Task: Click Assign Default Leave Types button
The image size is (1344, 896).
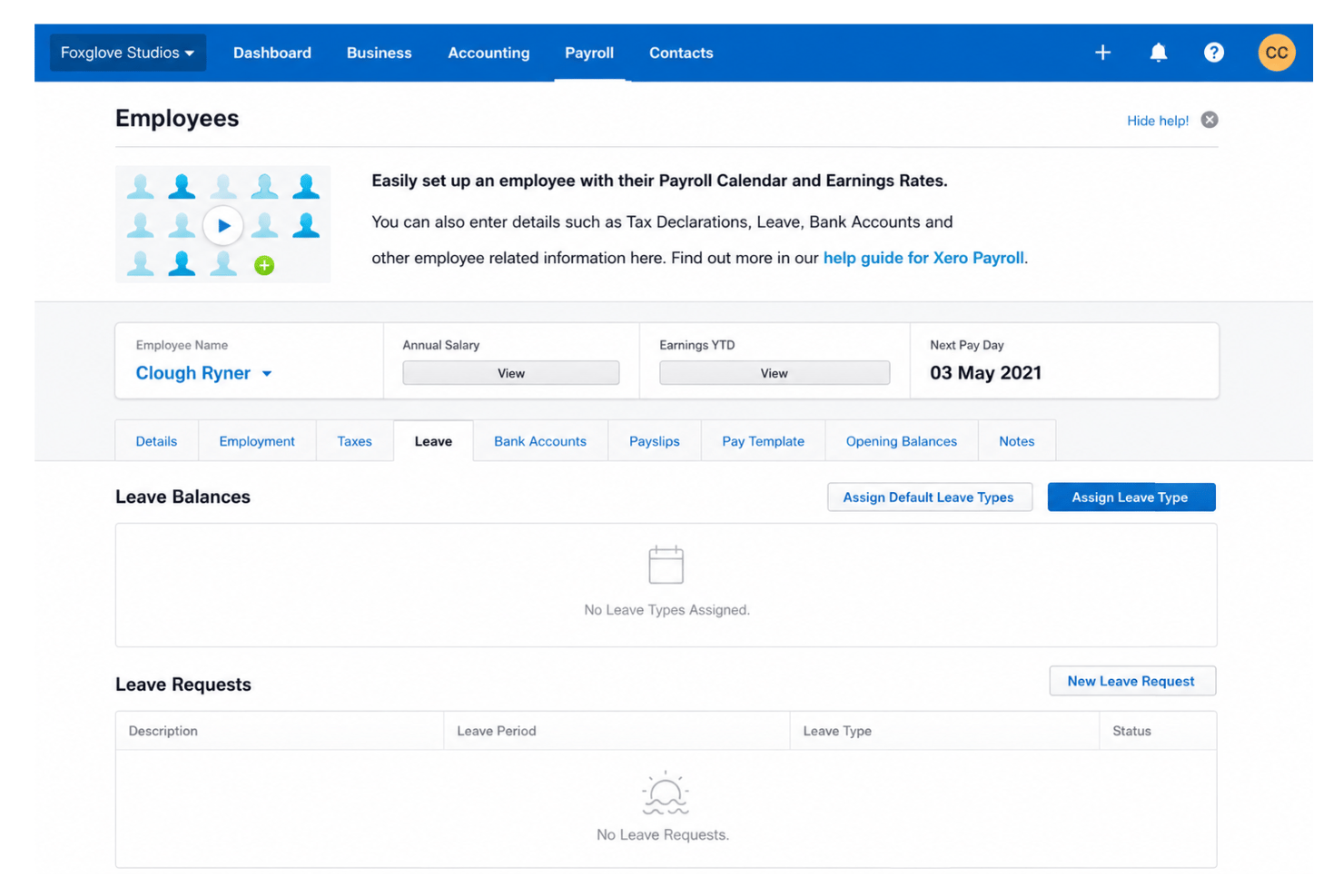Action: (x=929, y=497)
